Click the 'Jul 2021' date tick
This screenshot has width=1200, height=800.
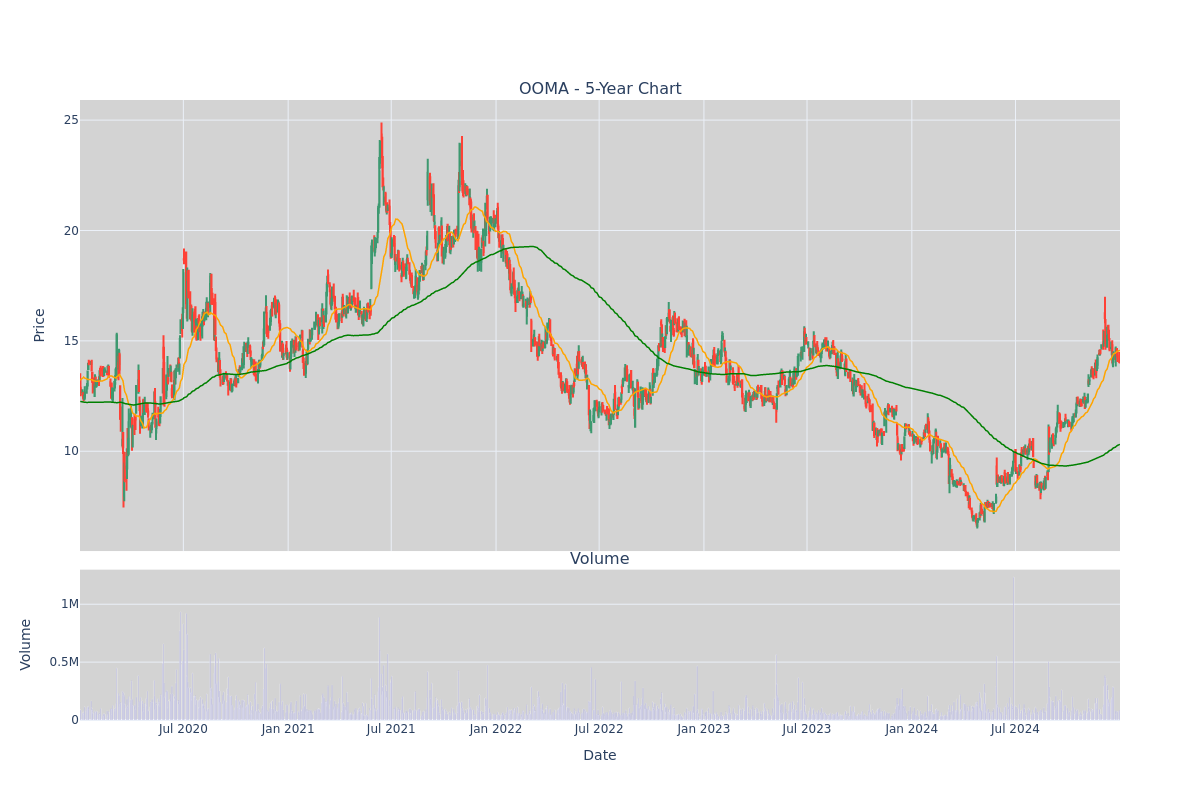pyautogui.click(x=391, y=729)
